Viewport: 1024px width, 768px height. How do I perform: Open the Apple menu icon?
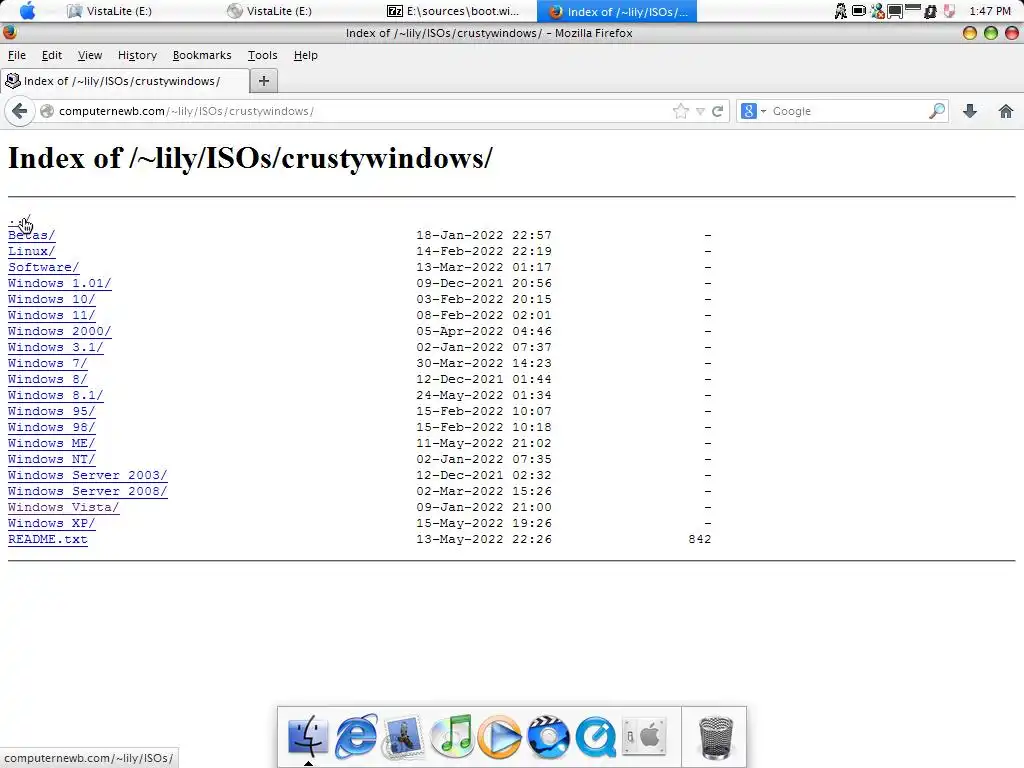click(x=27, y=10)
